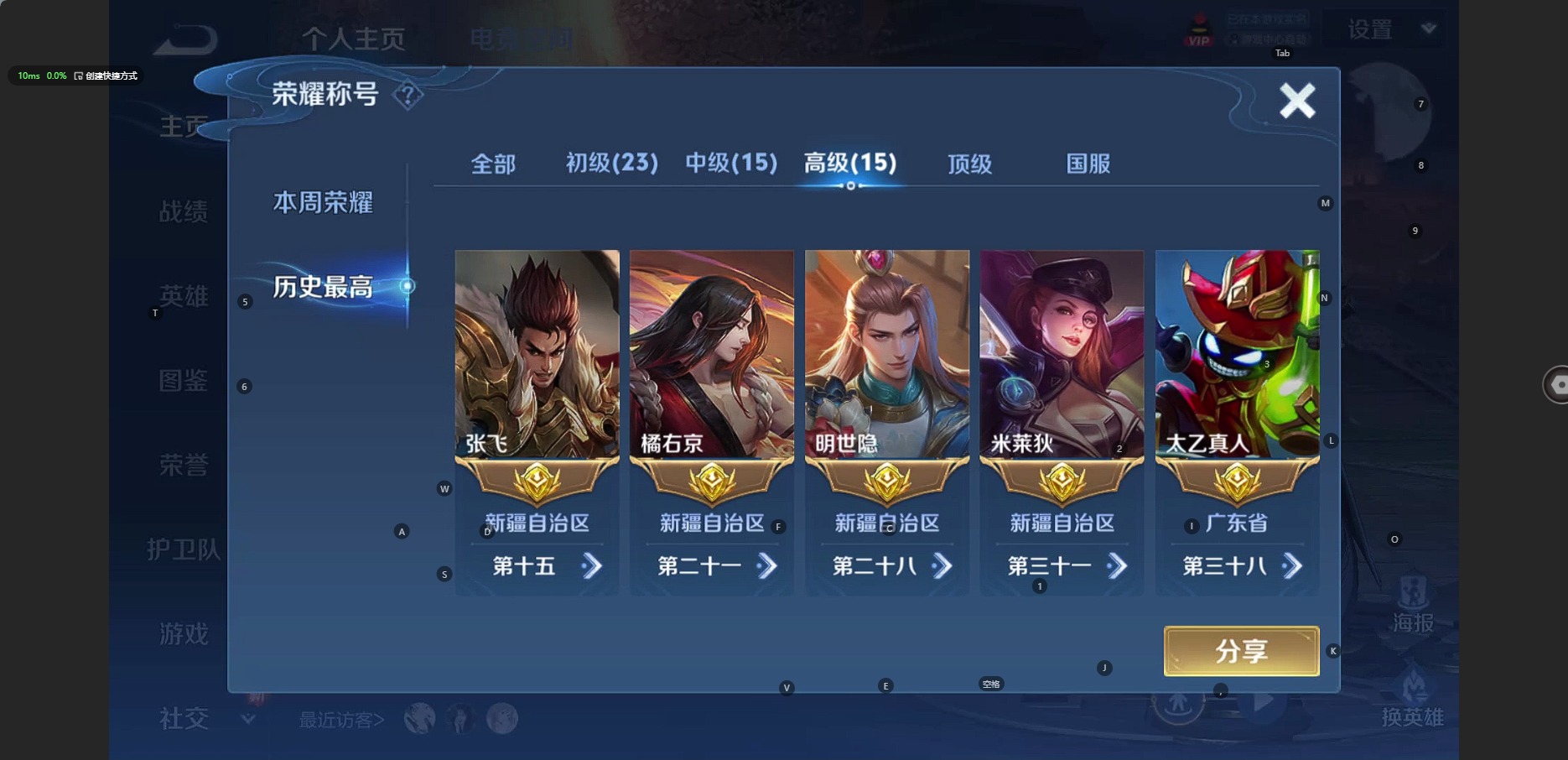Expand the 社交 chevron in sidebar
This screenshot has height=760, width=1568.
tap(248, 718)
